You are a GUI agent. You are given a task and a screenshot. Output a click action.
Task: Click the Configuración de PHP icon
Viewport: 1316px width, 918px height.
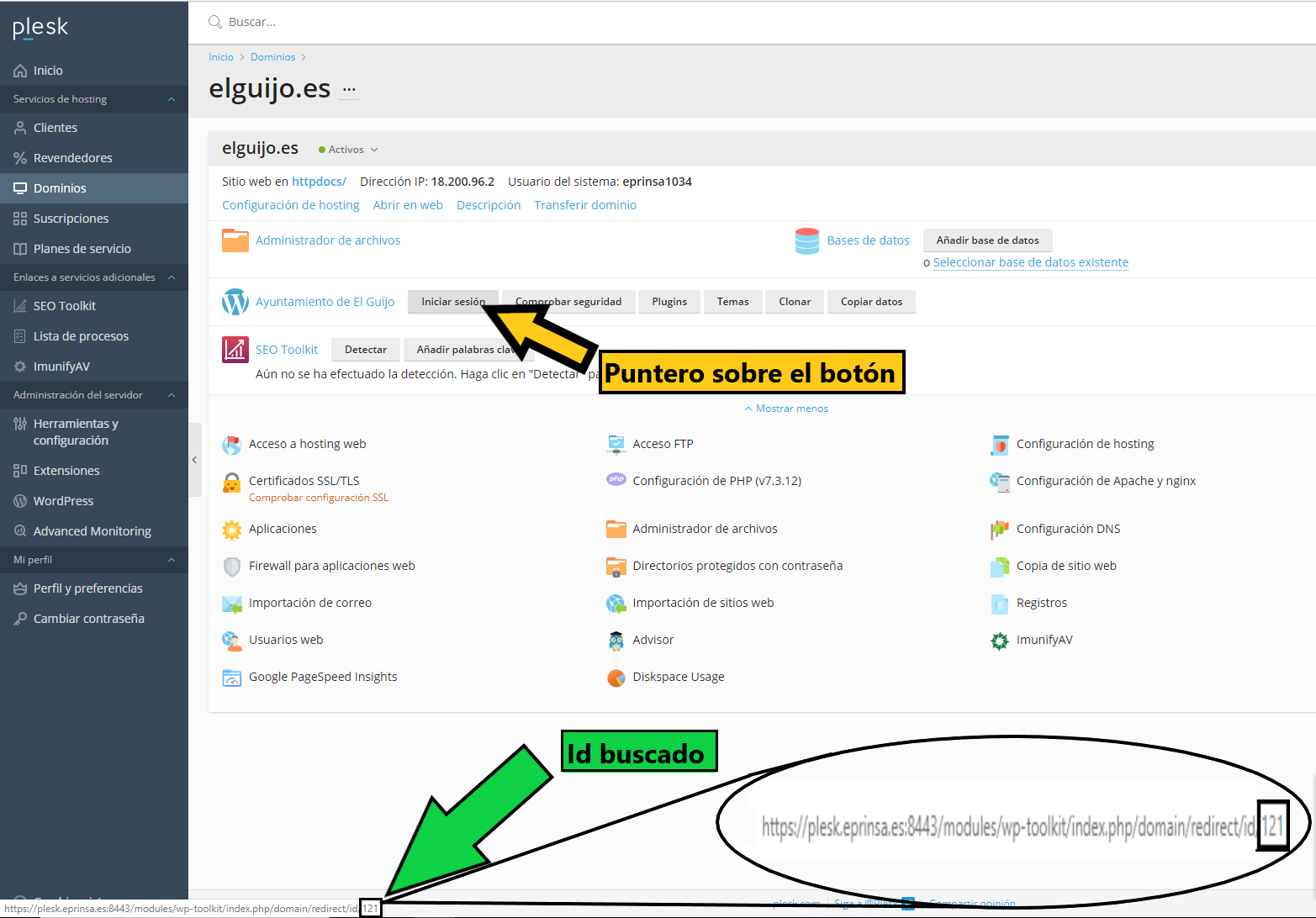(616, 480)
